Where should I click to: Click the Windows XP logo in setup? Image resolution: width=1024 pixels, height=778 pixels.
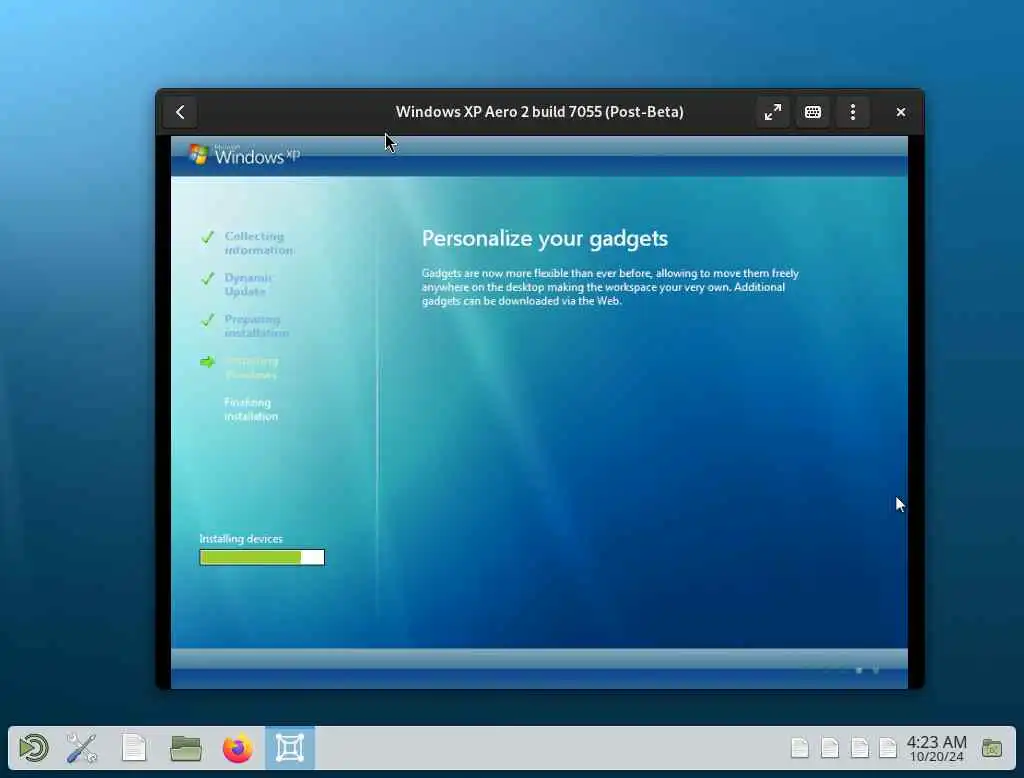[244, 155]
